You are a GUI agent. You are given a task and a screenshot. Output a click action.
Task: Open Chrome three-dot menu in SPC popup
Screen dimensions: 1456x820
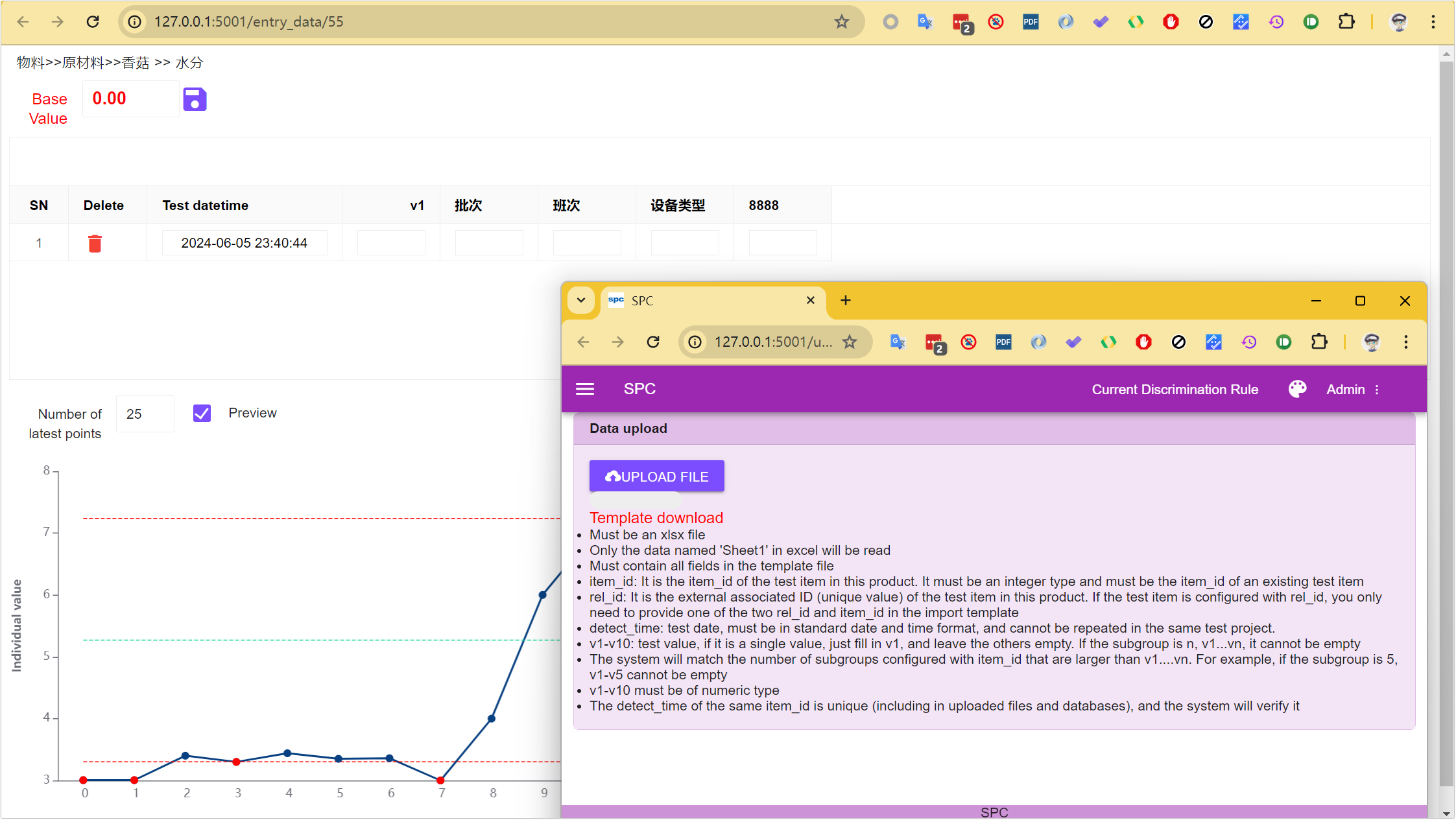click(x=1406, y=342)
